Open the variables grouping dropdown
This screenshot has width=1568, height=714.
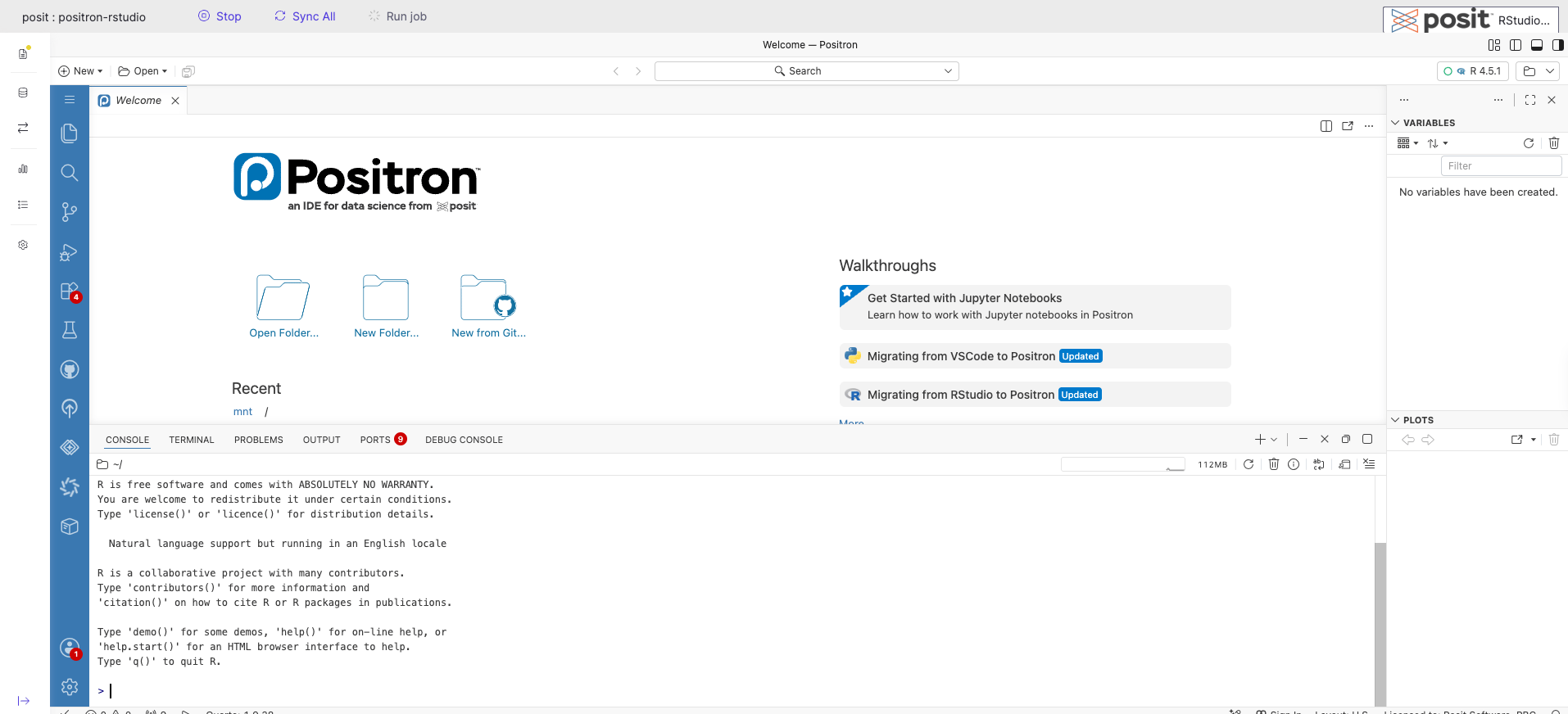click(x=1407, y=143)
